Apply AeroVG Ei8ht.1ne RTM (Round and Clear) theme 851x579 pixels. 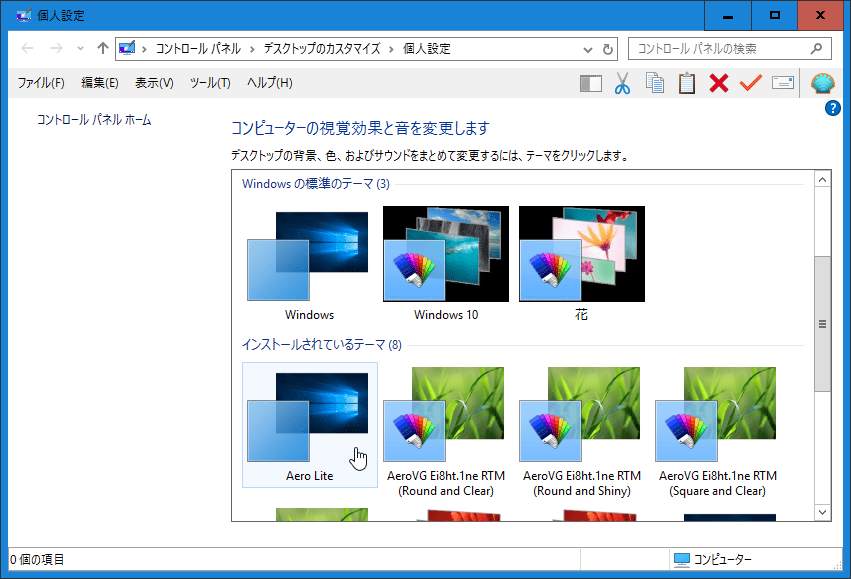[446, 432]
